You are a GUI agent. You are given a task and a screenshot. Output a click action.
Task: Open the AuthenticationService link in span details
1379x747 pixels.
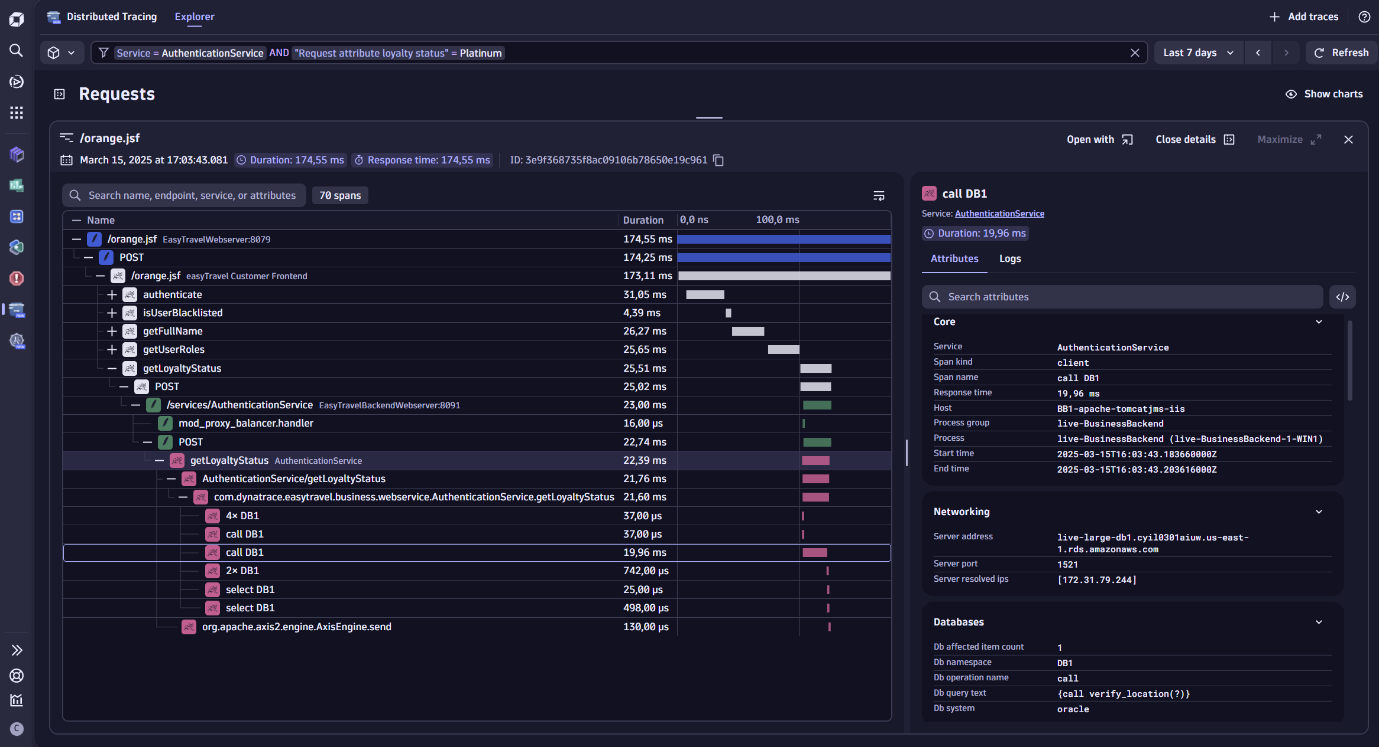pyautogui.click(x=1000, y=213)
